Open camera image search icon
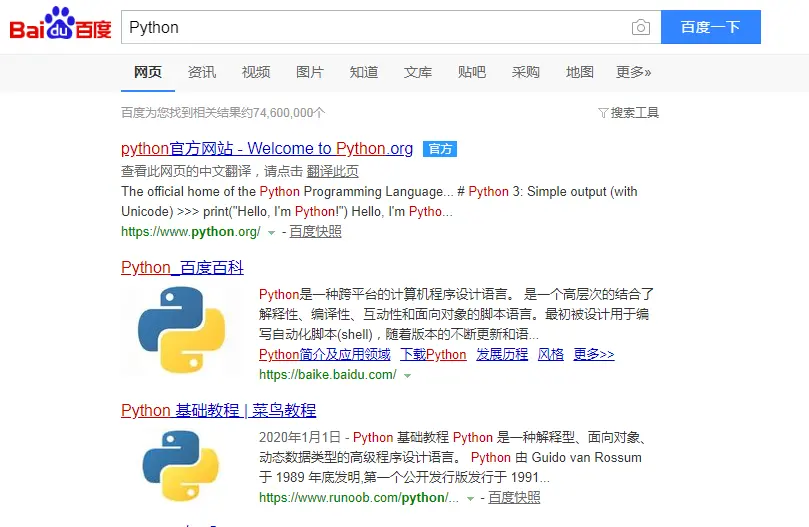 [640, 27]
